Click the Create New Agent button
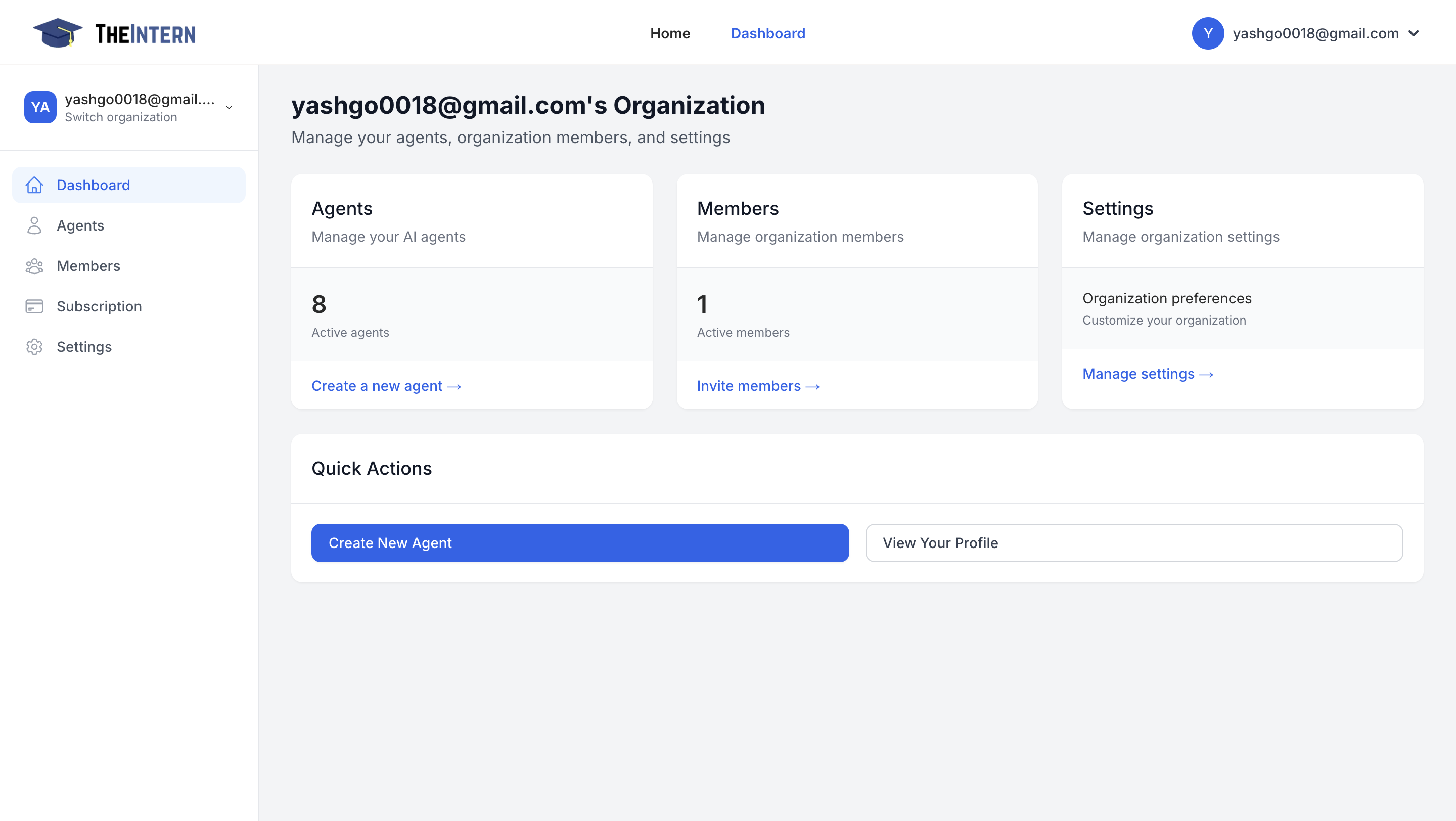Screen dimensions: 1456x821 [x=579, y=542]
